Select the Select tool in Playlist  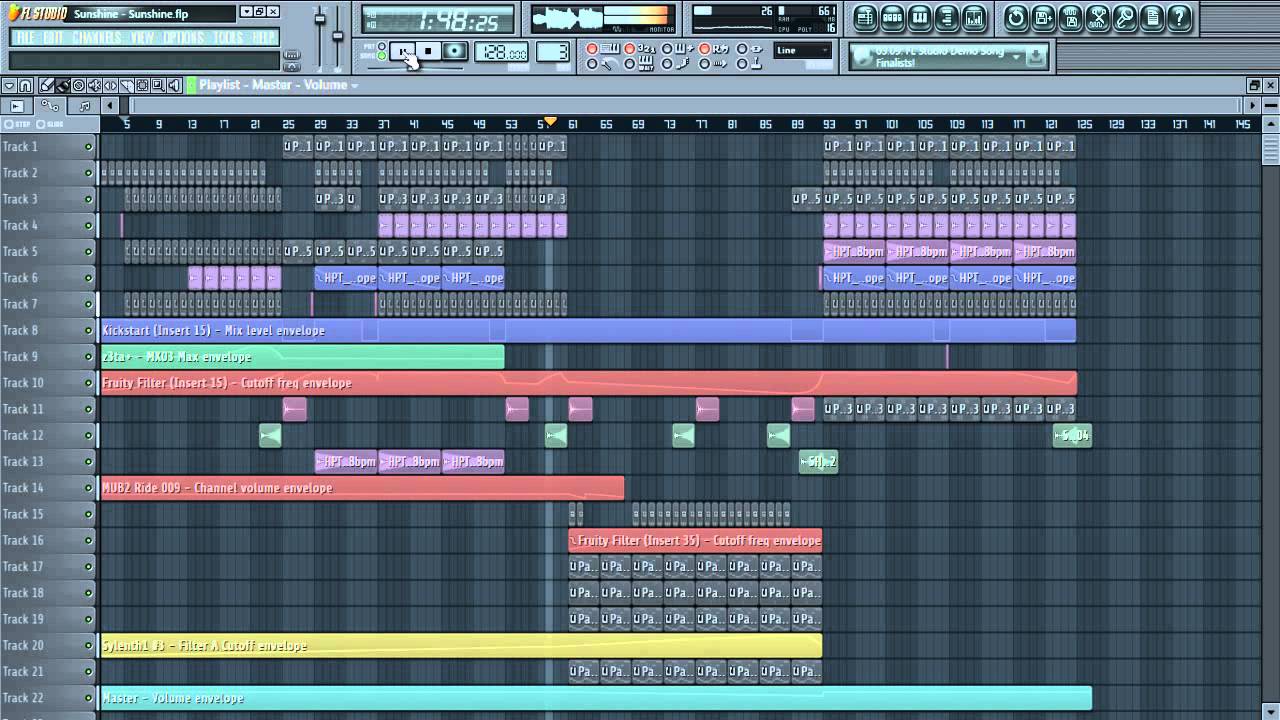point(142,86)
